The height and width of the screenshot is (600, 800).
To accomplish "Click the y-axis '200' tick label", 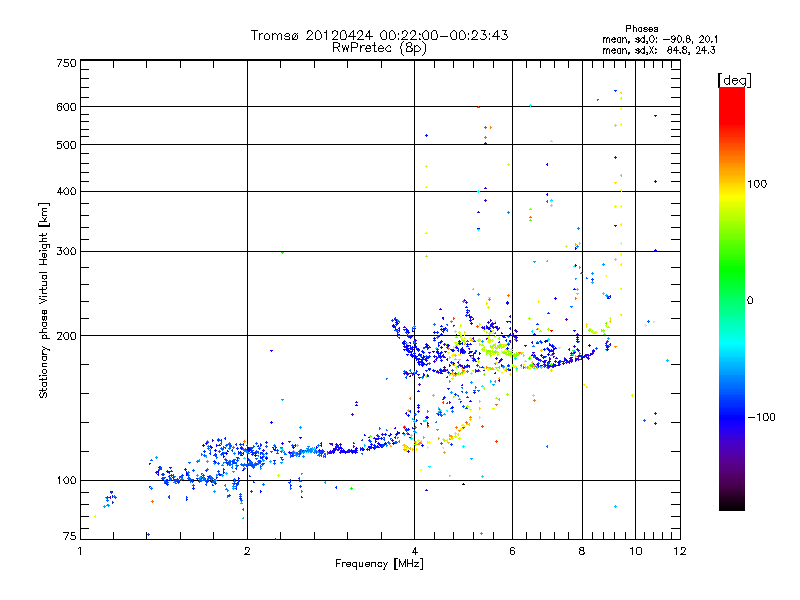I will click(66, 336).
